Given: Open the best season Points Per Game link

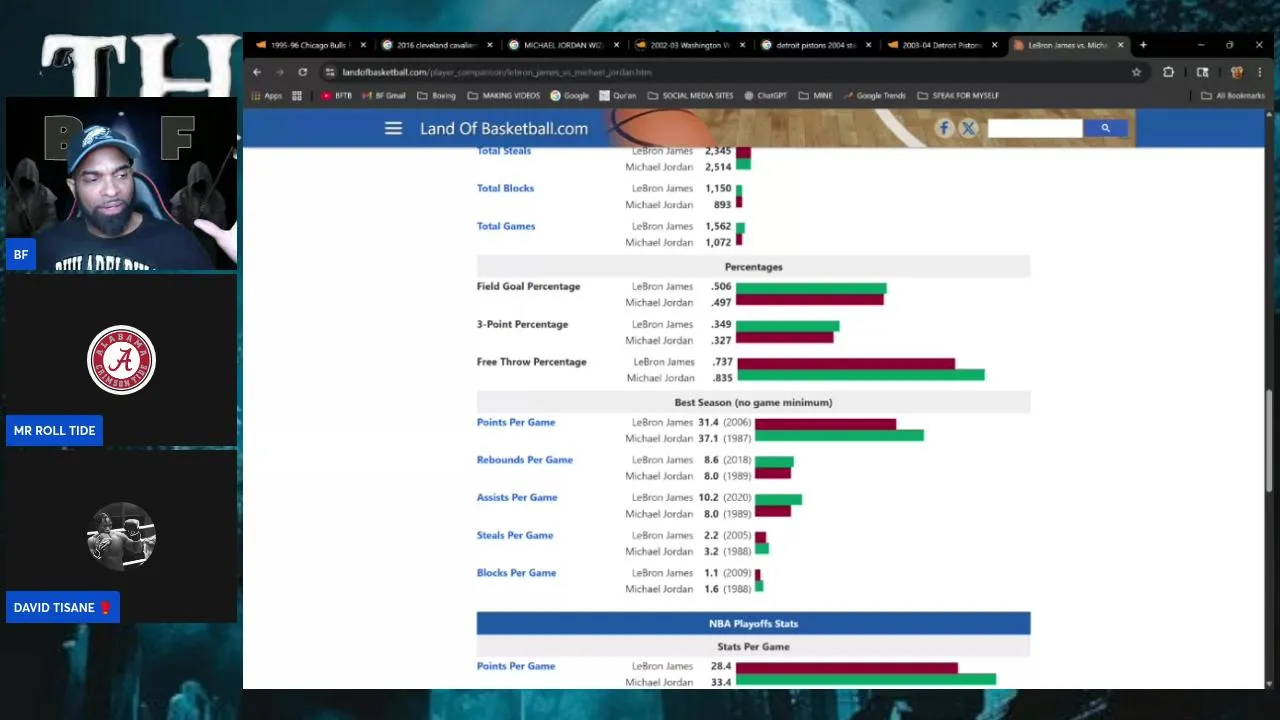Looking at the screenshot, I should pos(516,422).
